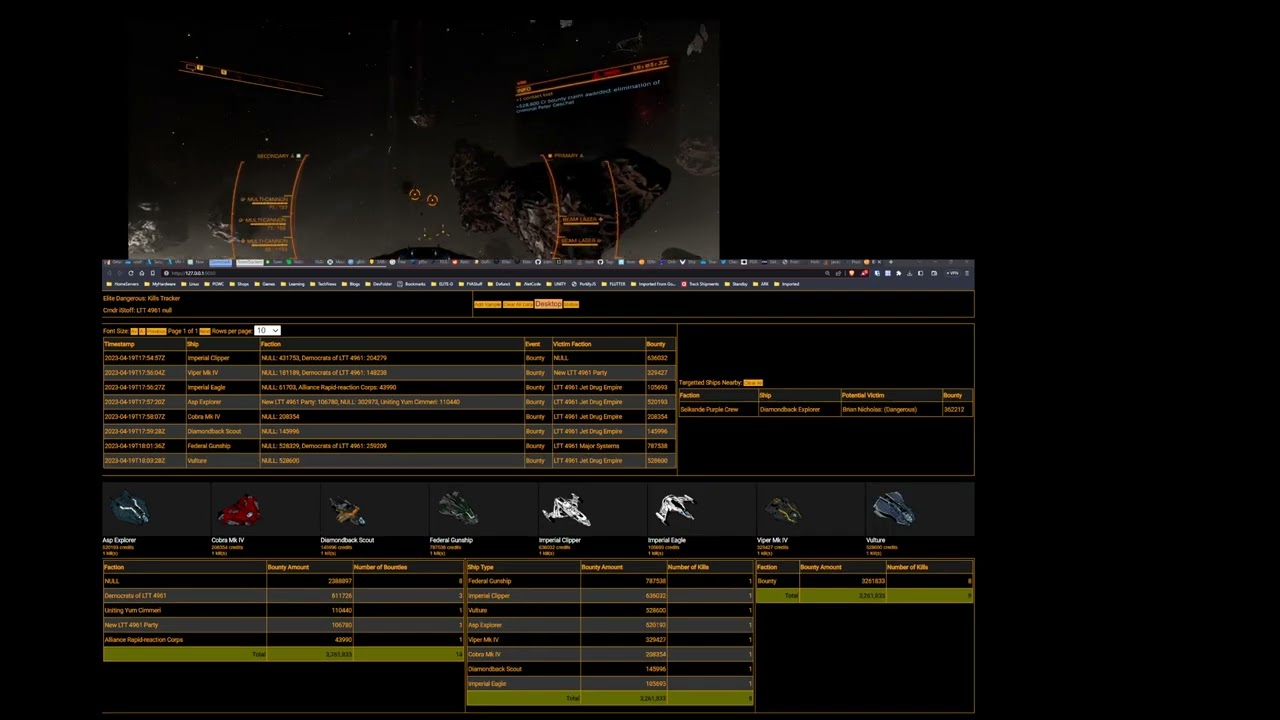Click the Imperial Clipper ship image
Image resolution: width=1280 pixels, height=720 pixels.
pyautogui.click(x=565, y=509)
